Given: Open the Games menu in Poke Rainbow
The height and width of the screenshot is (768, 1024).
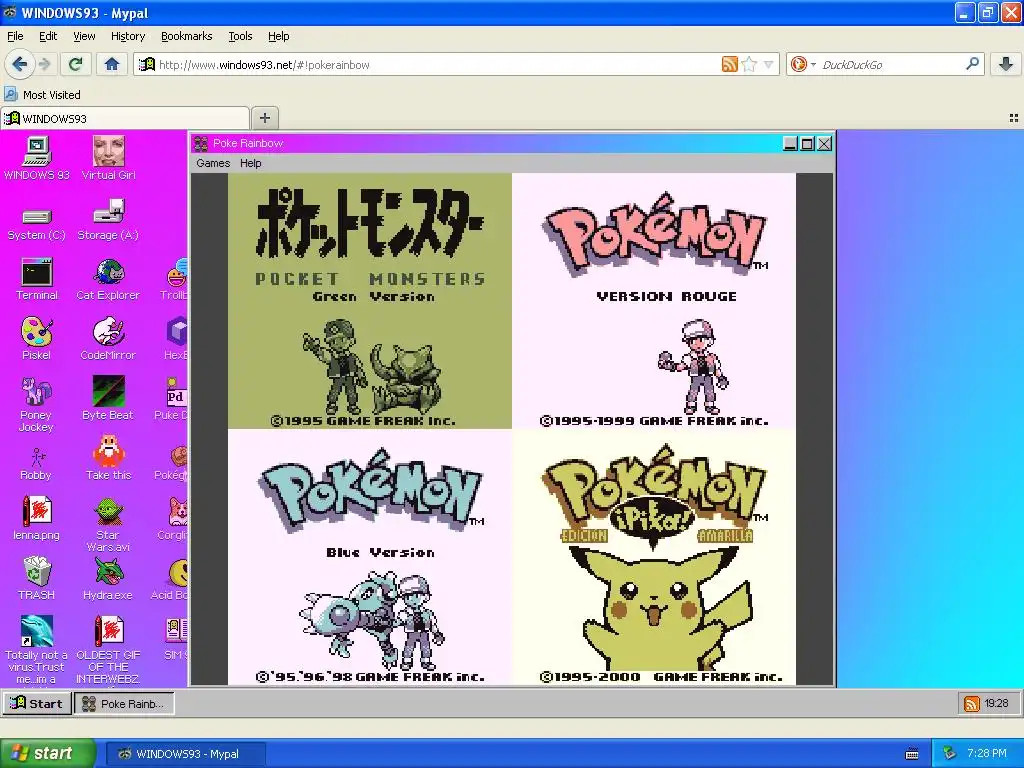Looking at the screenshot, I should click(x=213, y=163).
